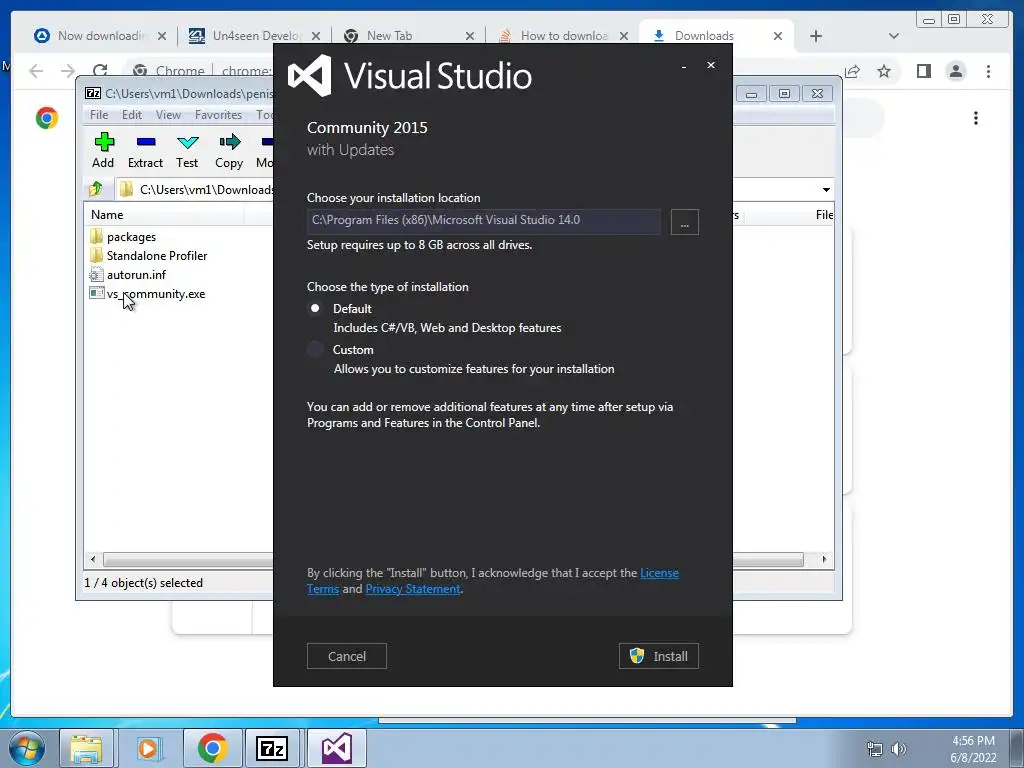Image resolution: width=1024 pixels, height=768 pixels.
Task: Select the Custom installation radio button
Action: pos(315,349)
